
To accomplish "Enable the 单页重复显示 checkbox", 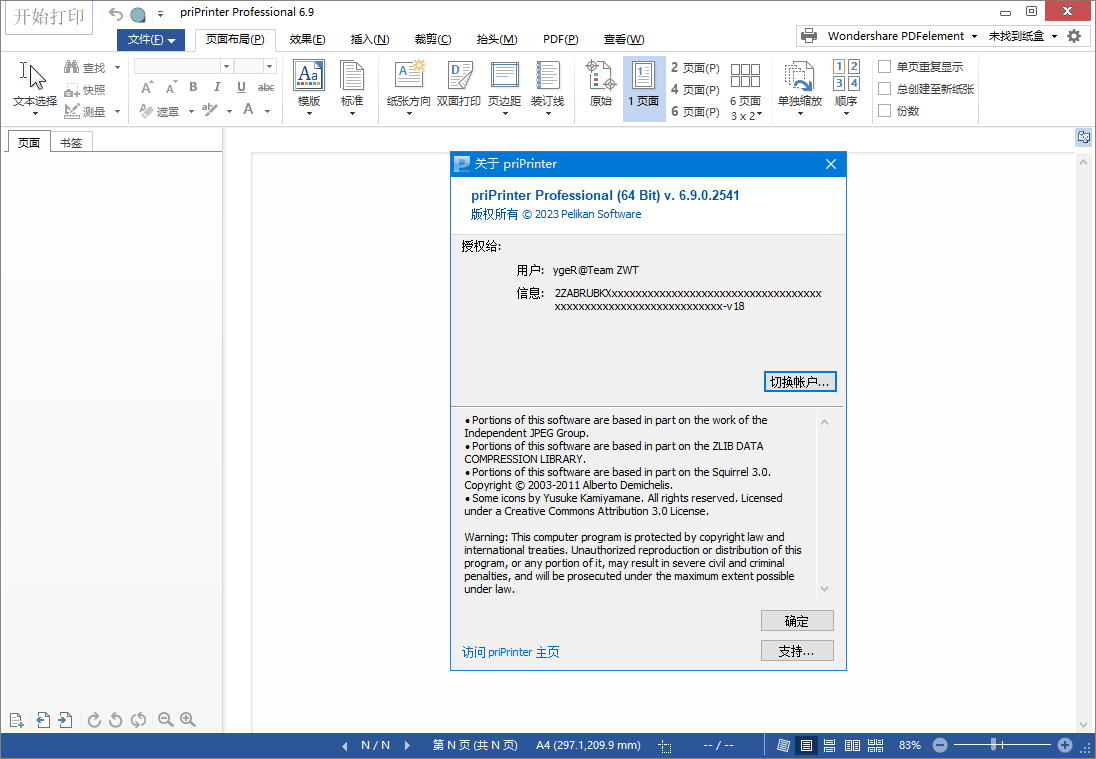I will pos(884,67).
